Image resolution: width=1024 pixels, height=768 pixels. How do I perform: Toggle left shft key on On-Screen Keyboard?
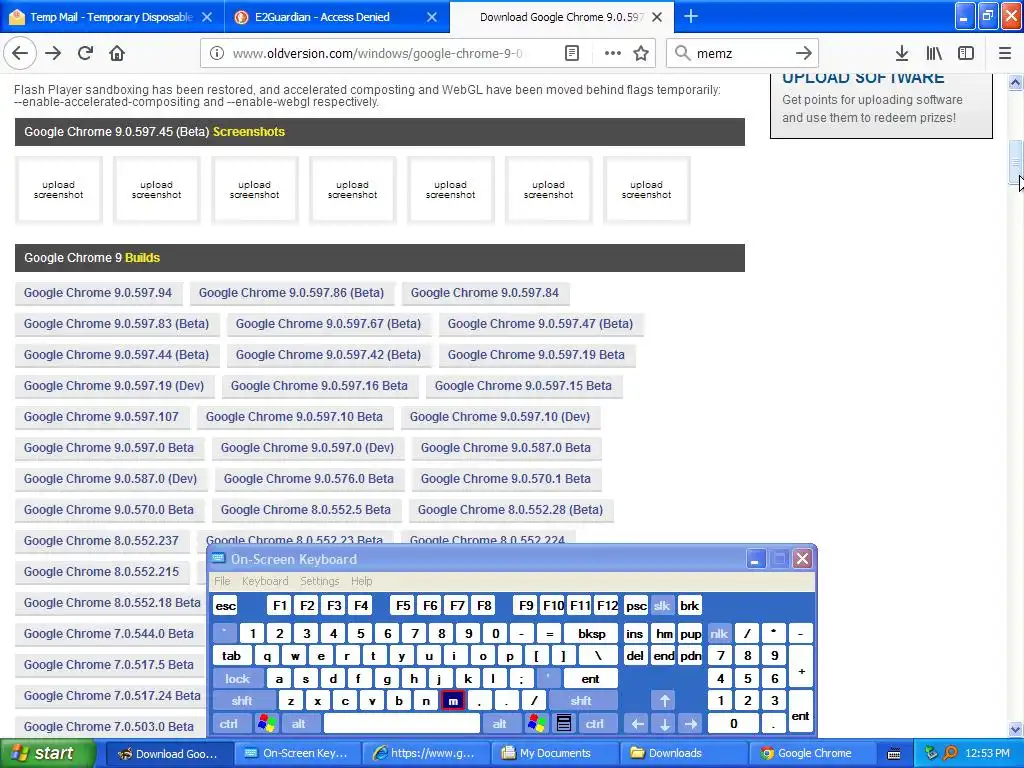coord(242,701)
